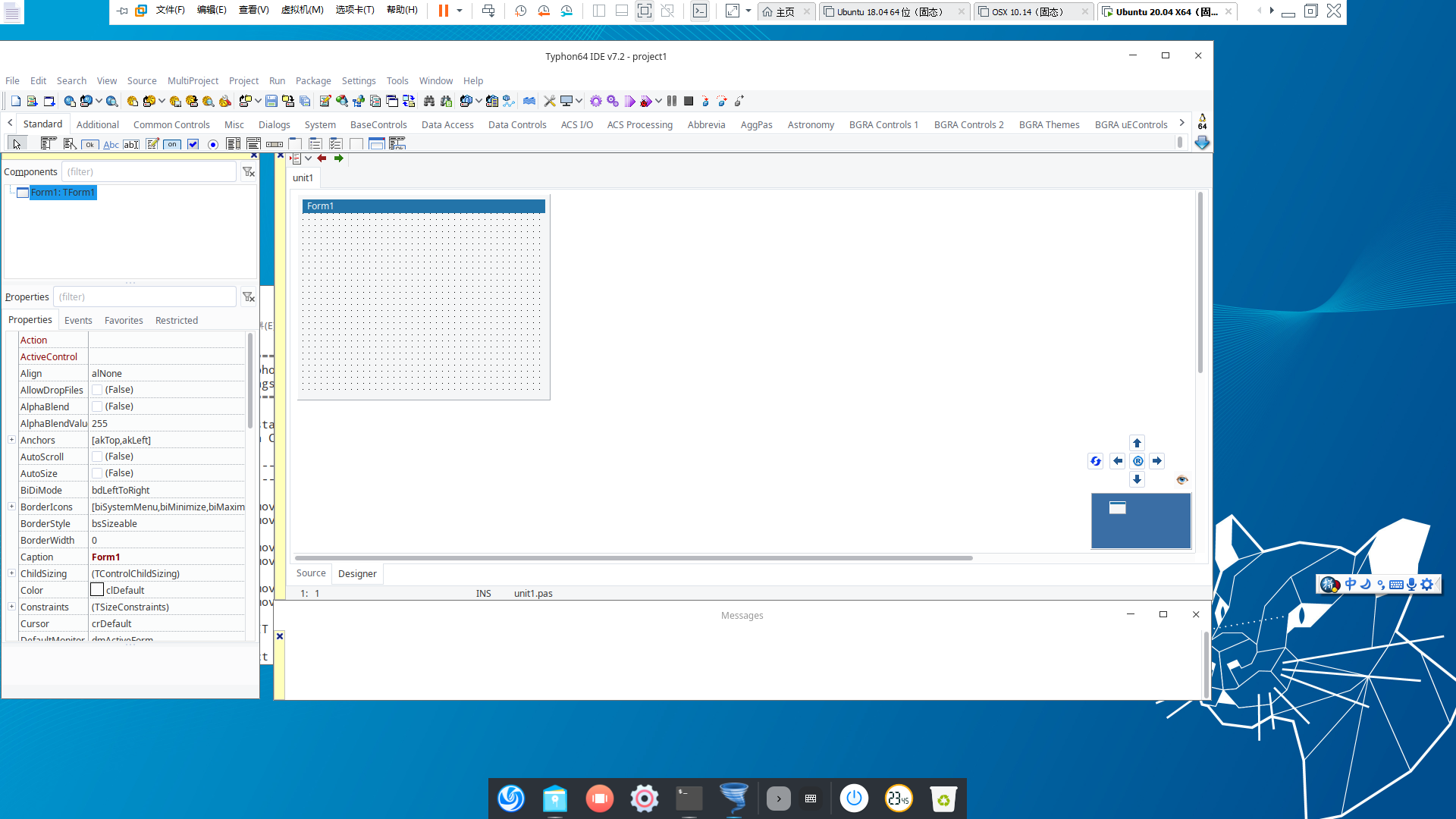1456x819 pixels.
Task: Toggle the AllowDropFiles checkbox
Action: click(x=97, y=390)
